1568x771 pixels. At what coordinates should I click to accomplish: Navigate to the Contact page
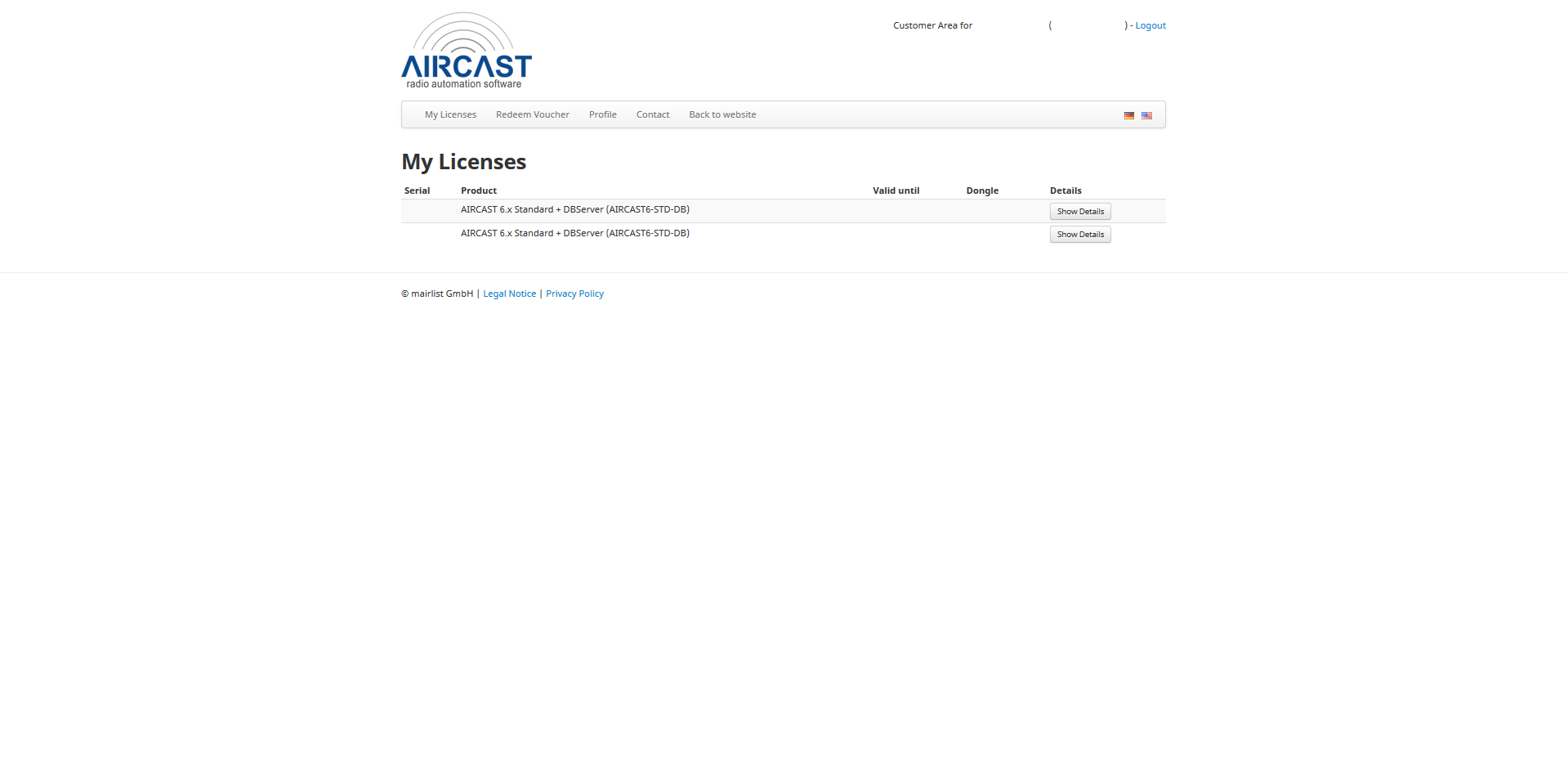(652, 114)
